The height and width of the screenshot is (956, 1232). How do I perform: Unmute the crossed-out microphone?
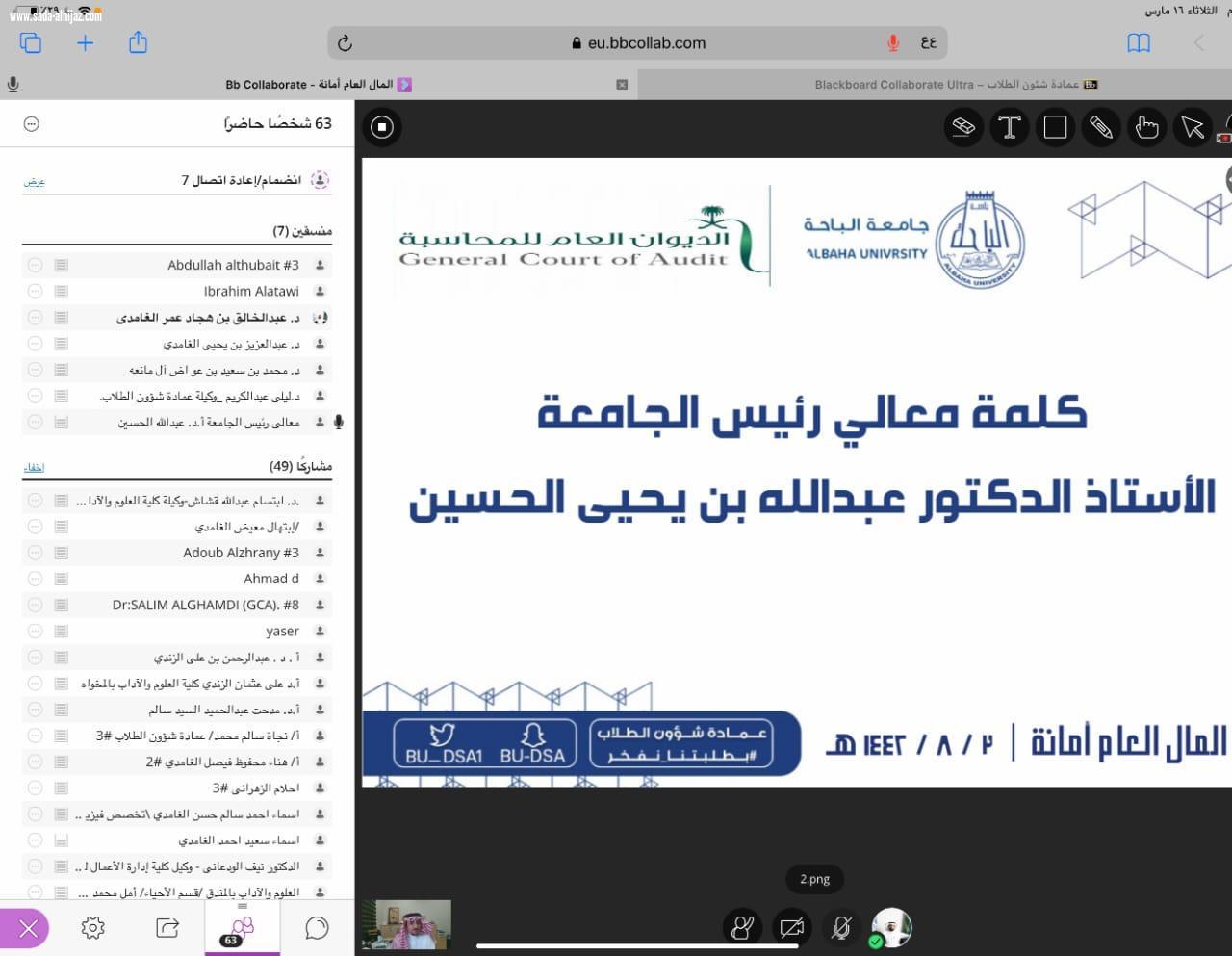(841, 927)
